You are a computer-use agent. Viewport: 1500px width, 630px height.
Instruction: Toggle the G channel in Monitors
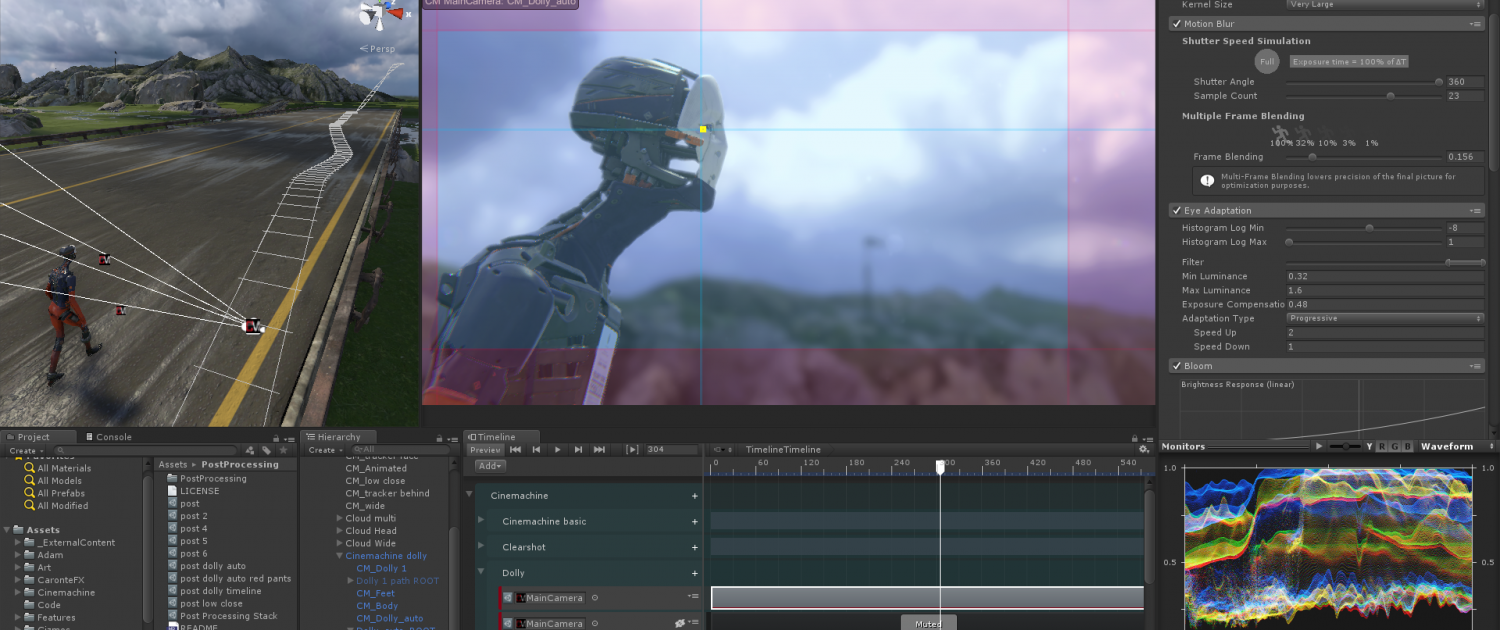click(1395, 447)
